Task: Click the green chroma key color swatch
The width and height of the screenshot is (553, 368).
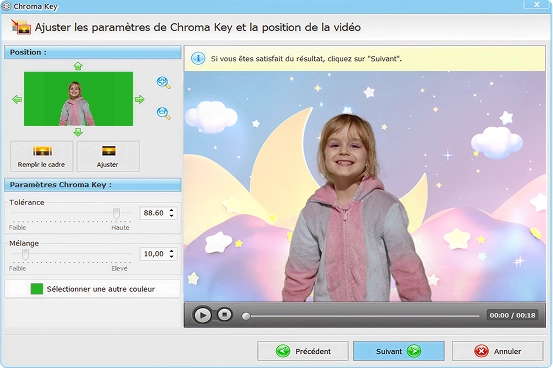Action: (x=37, y=289)
